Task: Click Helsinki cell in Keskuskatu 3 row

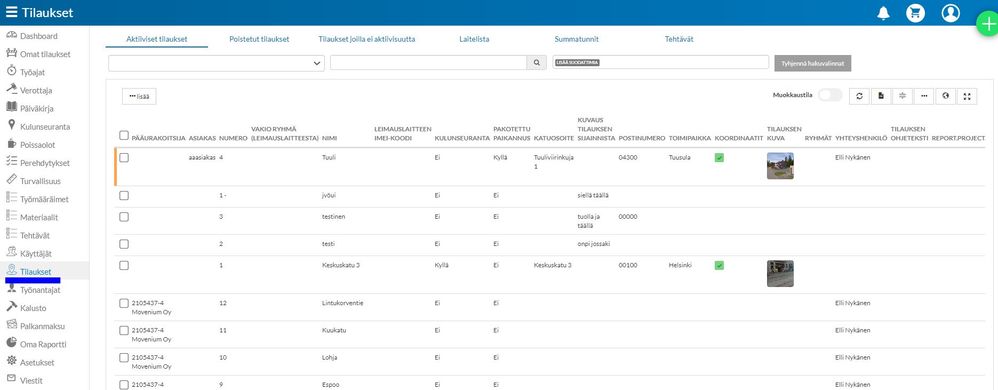Action: 680,265
